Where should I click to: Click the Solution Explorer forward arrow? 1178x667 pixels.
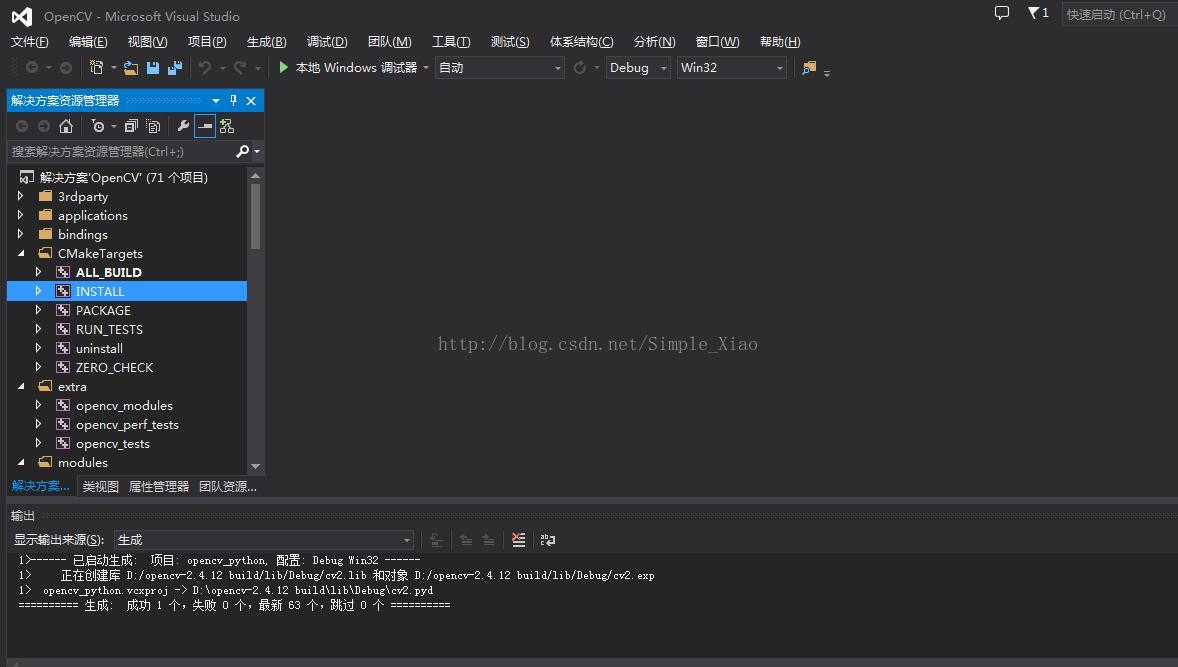point(44,126)
